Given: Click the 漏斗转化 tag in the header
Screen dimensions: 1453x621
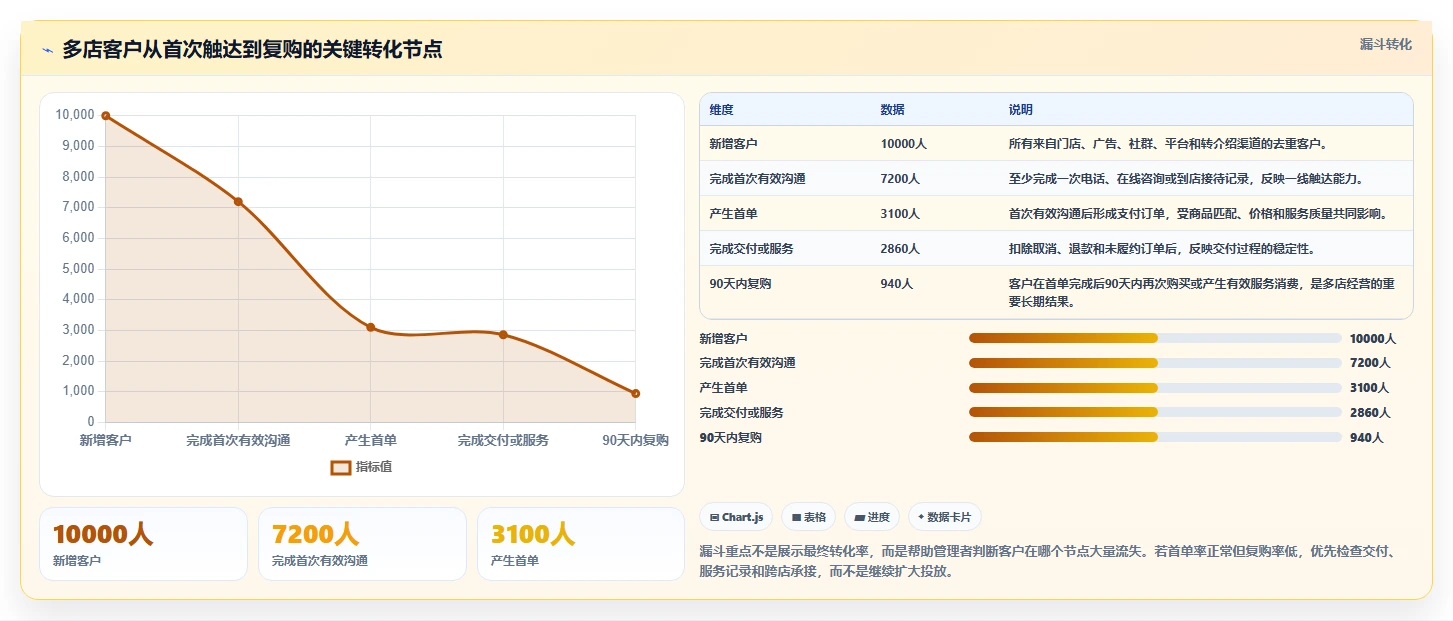Looking at the screenshot, I should (1386, 44).
